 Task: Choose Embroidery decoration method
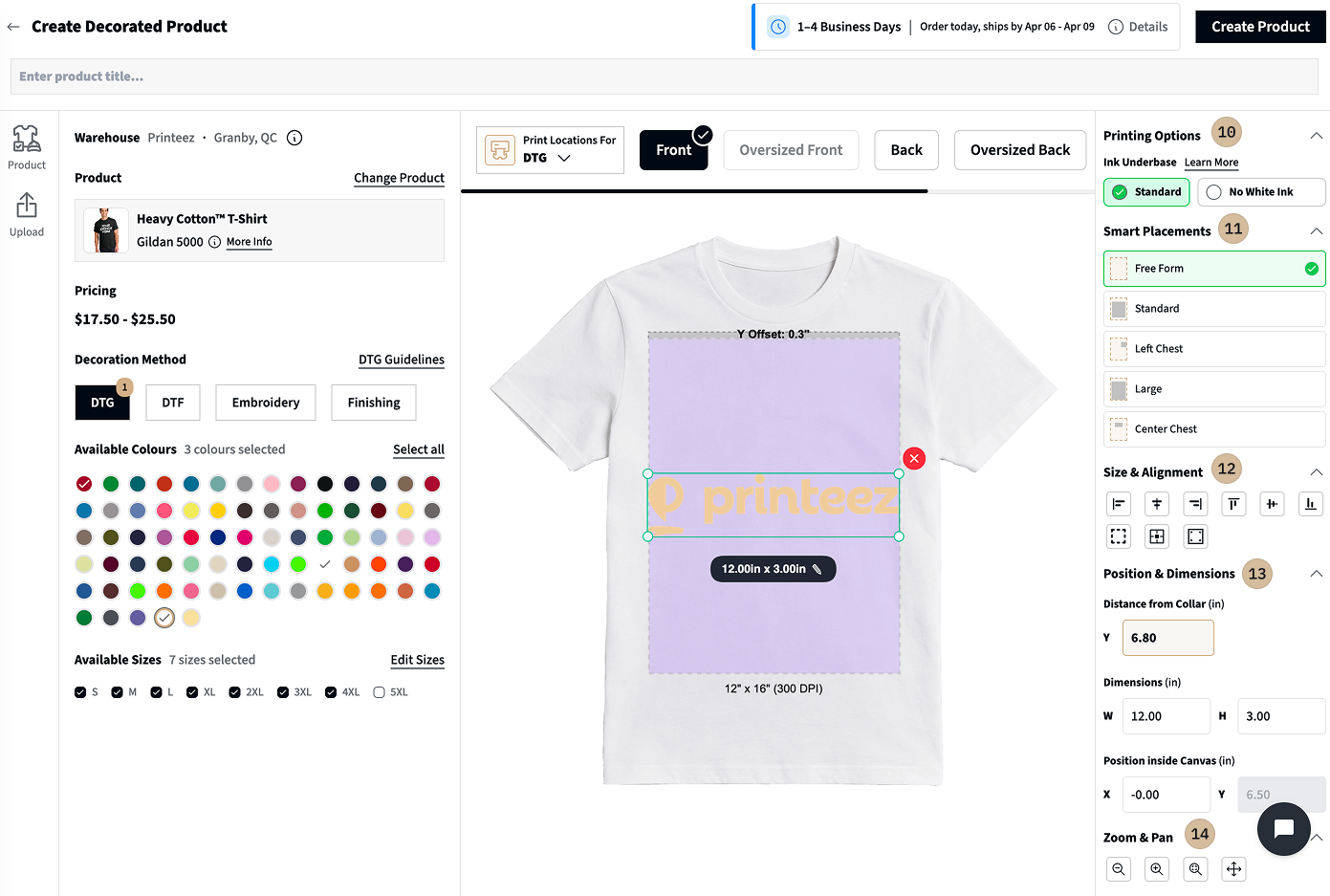pyautogui.click(x=266, y=403)
